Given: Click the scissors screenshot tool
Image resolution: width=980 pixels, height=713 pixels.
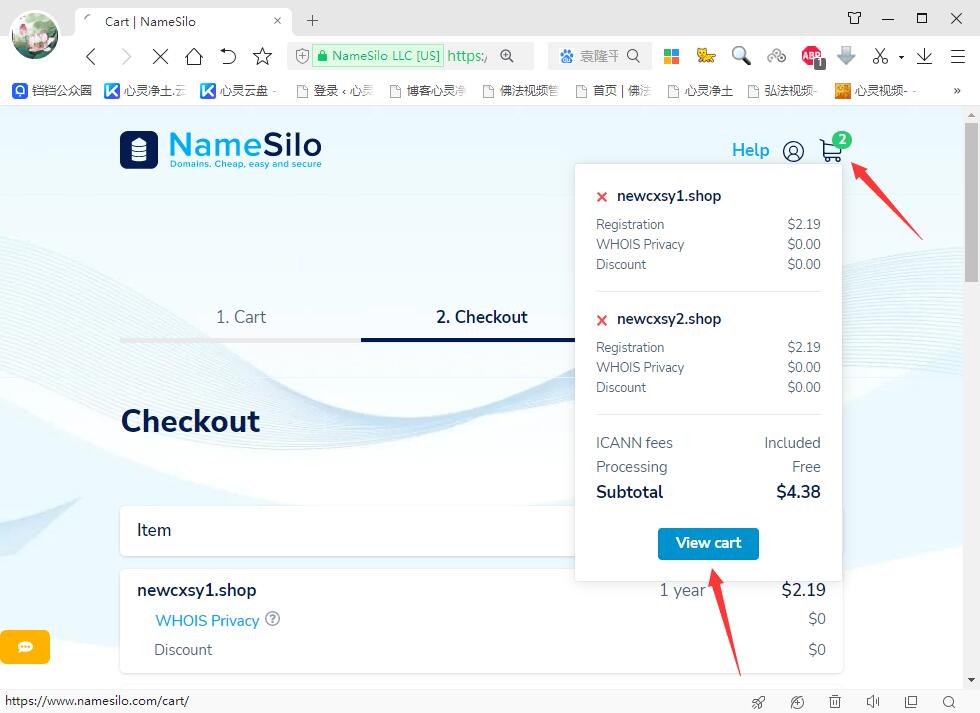Looking at the screenshot, I should point(880,56).
